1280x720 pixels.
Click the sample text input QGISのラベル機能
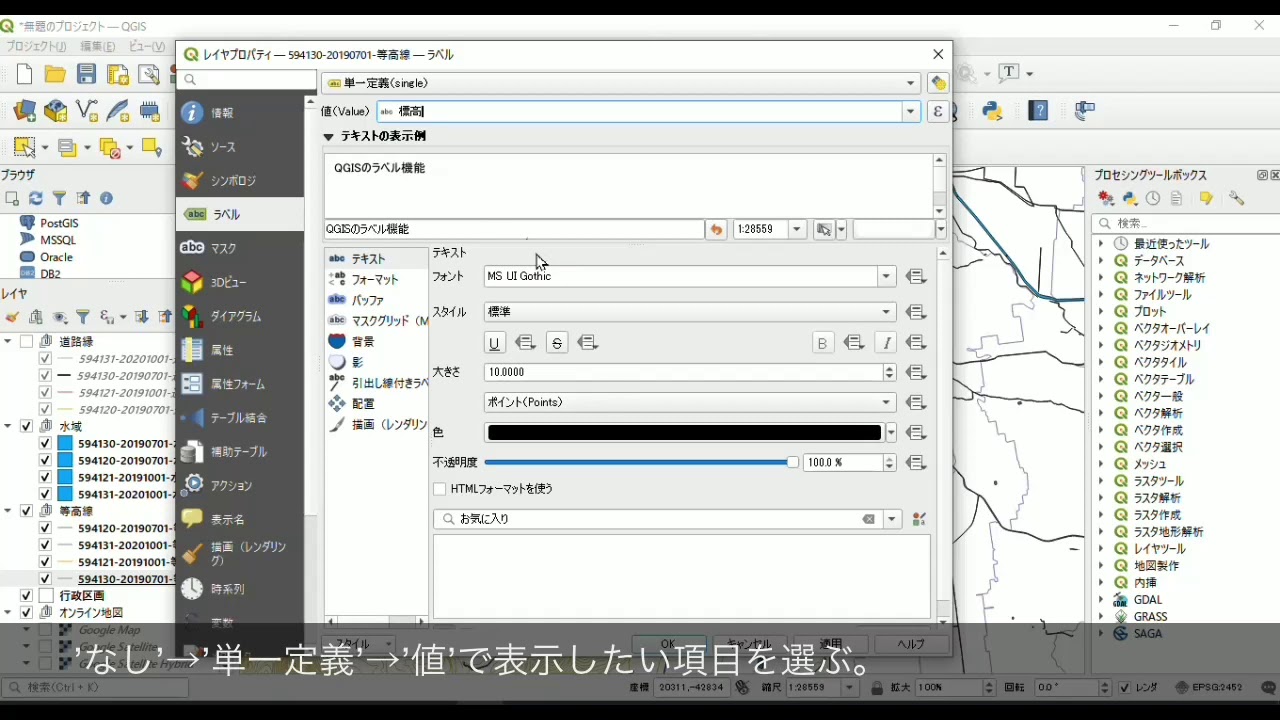click(x=514, y=230)
